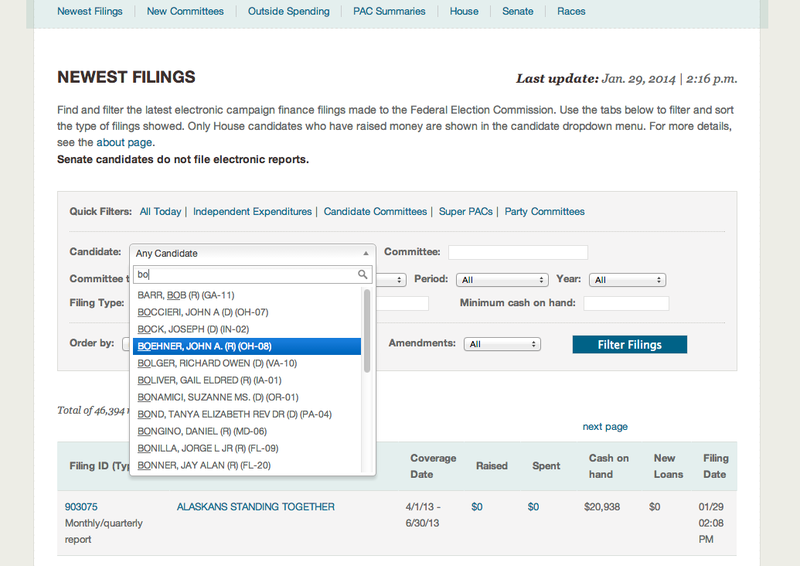Apply the Independent Expenditures quick filter
Image resolution: width=800 pixels, height=566 pixels.
tap(252, 212)
